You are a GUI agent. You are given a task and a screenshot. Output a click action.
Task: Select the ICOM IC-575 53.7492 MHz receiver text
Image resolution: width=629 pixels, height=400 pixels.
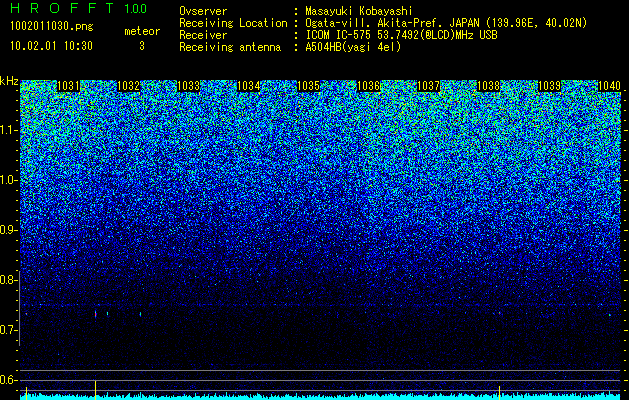click(402, 35)
